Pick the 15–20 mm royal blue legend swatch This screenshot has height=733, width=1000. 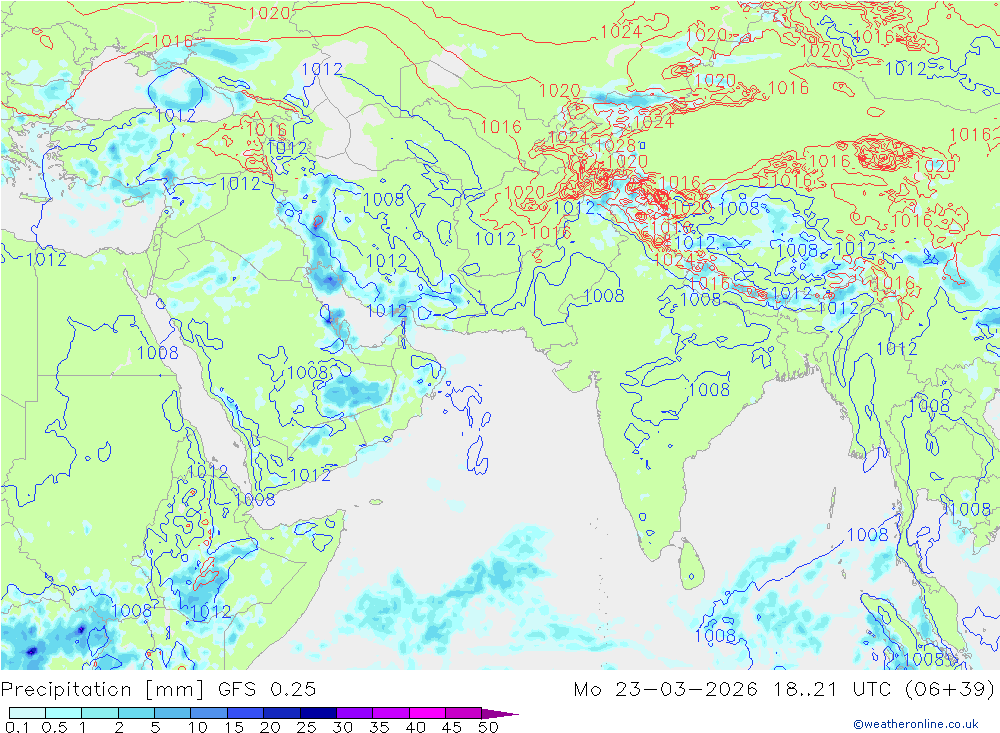pos(246,713)
